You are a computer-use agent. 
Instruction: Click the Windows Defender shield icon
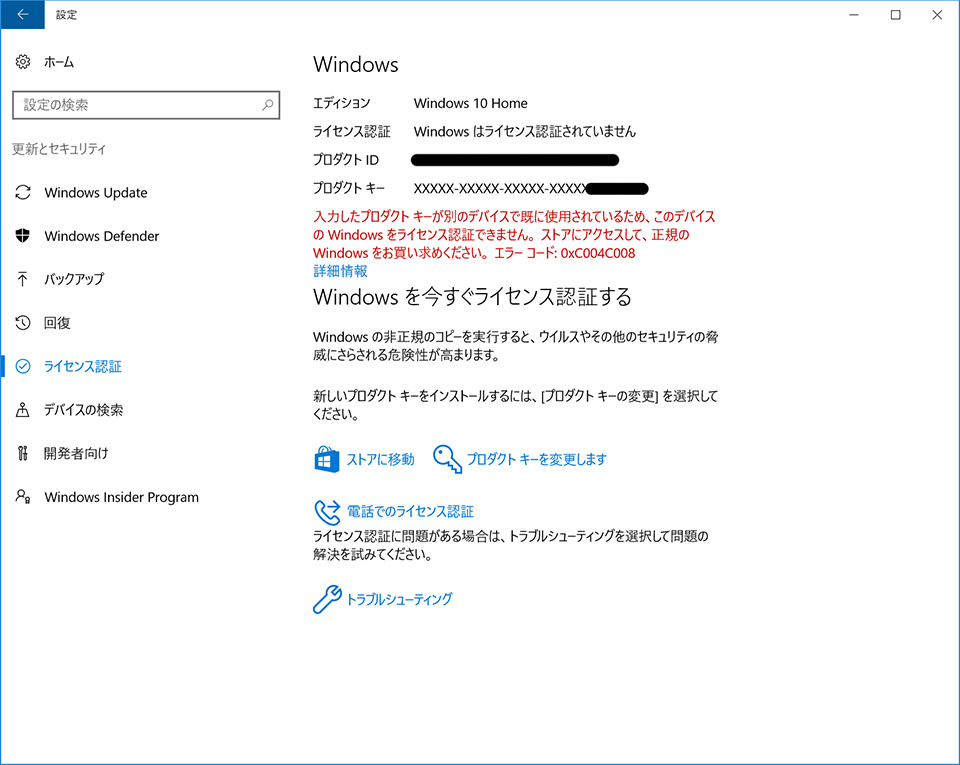point(23,236)
